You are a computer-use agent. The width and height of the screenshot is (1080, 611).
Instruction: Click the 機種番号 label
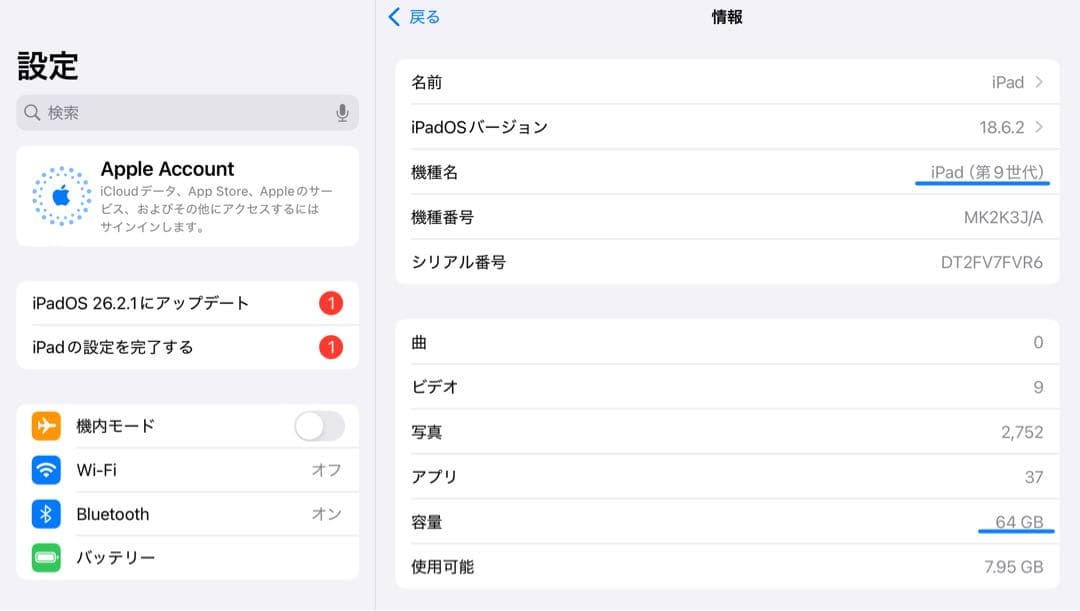(442, 217)
